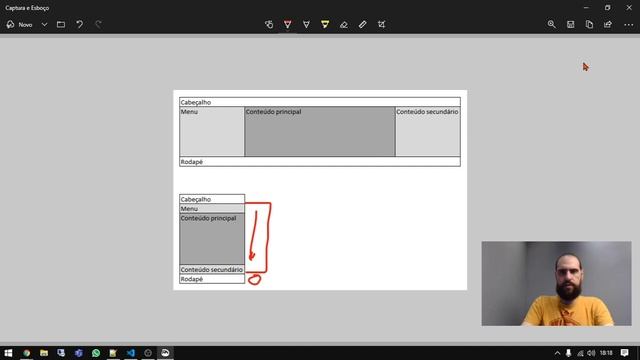This screenshot has width=640, height=360.
Task: Restore down the Captura e Esboço window
Action: pos(607,8)
